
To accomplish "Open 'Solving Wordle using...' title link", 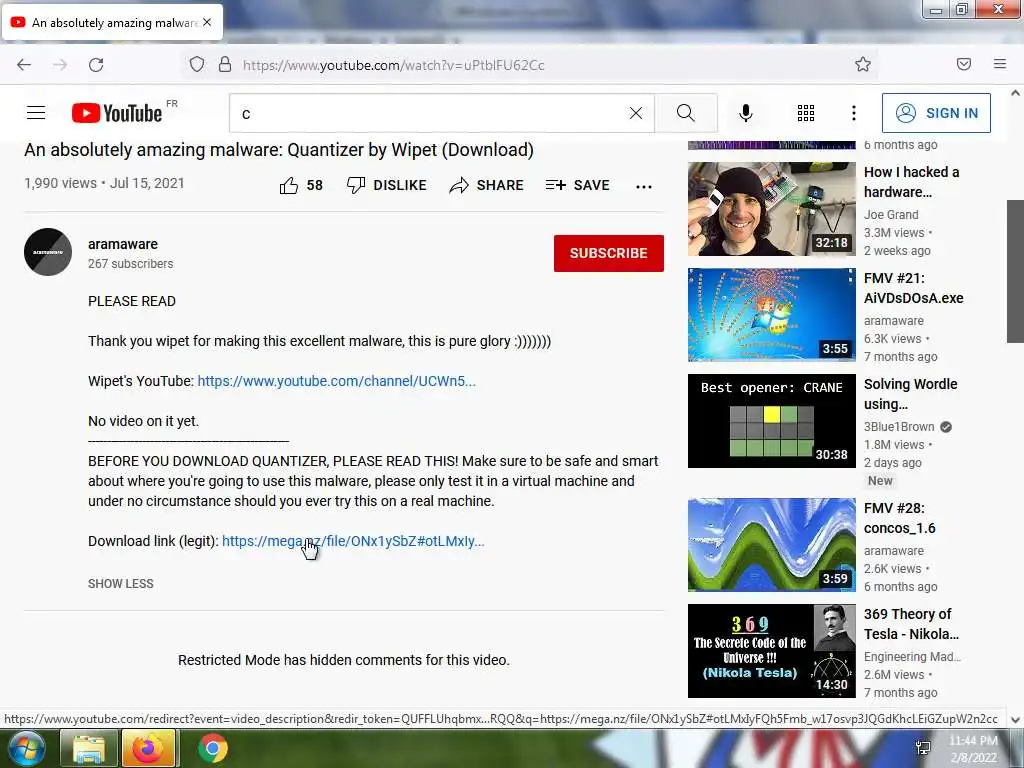I will click(910, 394).
